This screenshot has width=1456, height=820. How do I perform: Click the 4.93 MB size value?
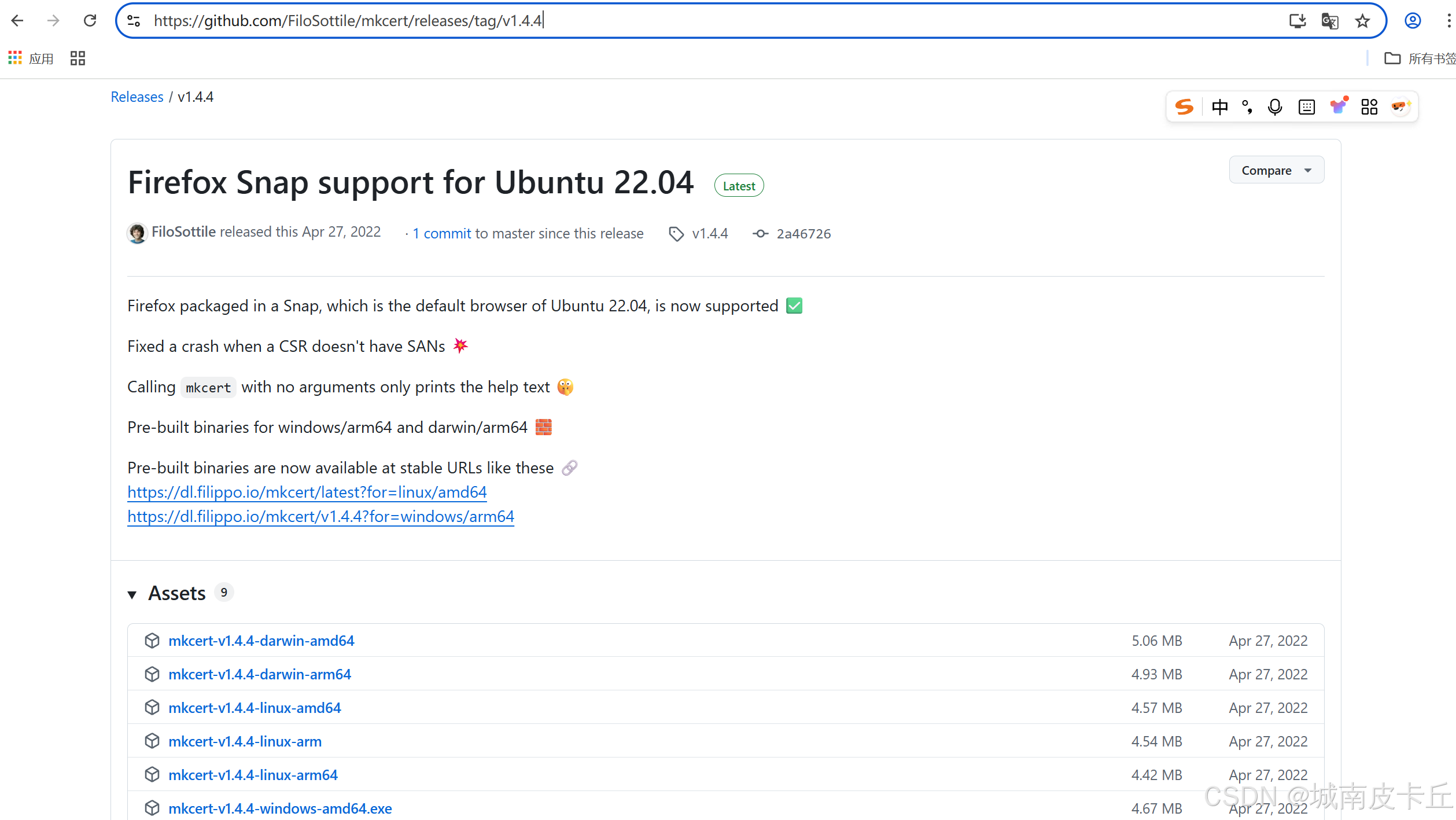tap(1157, 674)
